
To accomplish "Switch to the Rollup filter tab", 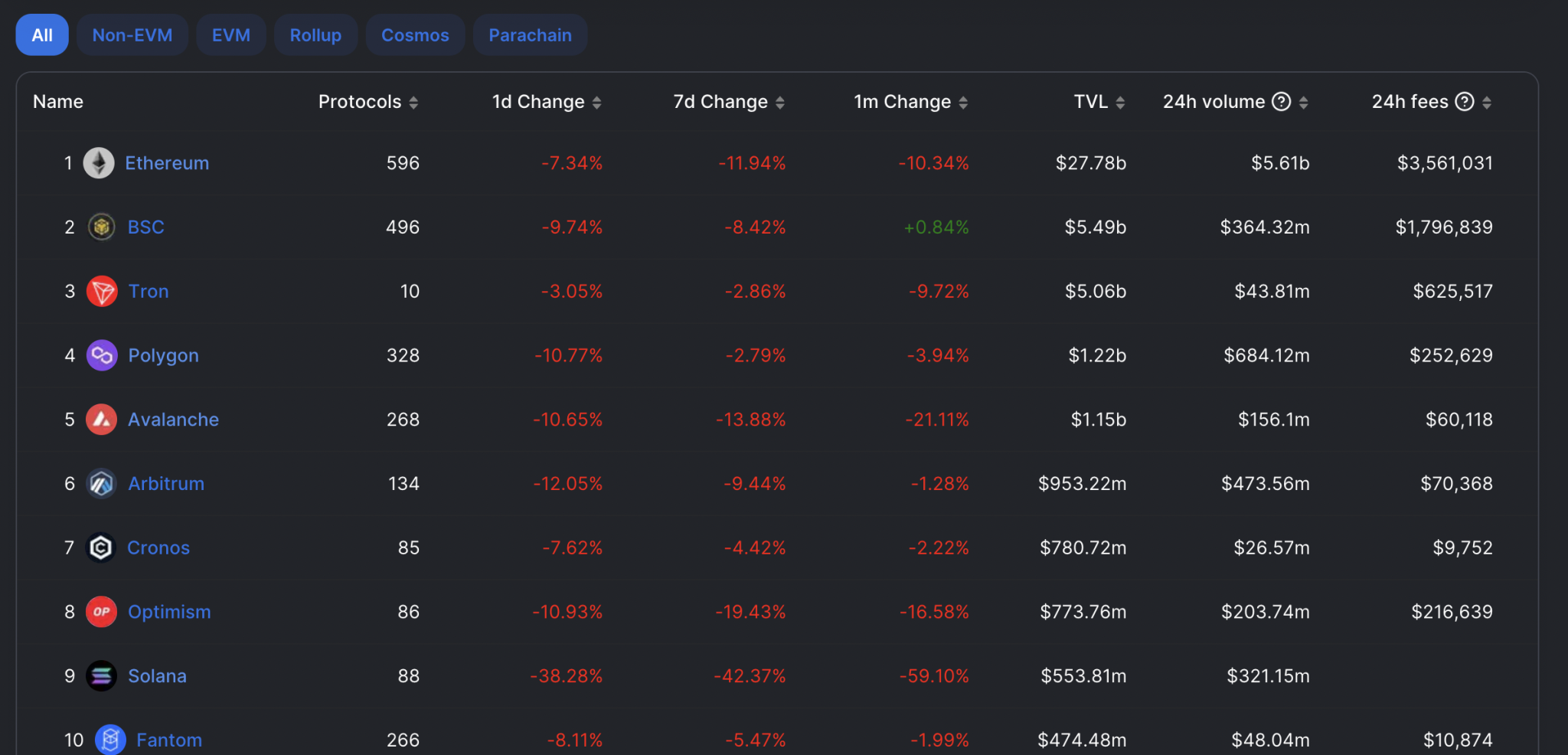I will [x=315, y=35].
